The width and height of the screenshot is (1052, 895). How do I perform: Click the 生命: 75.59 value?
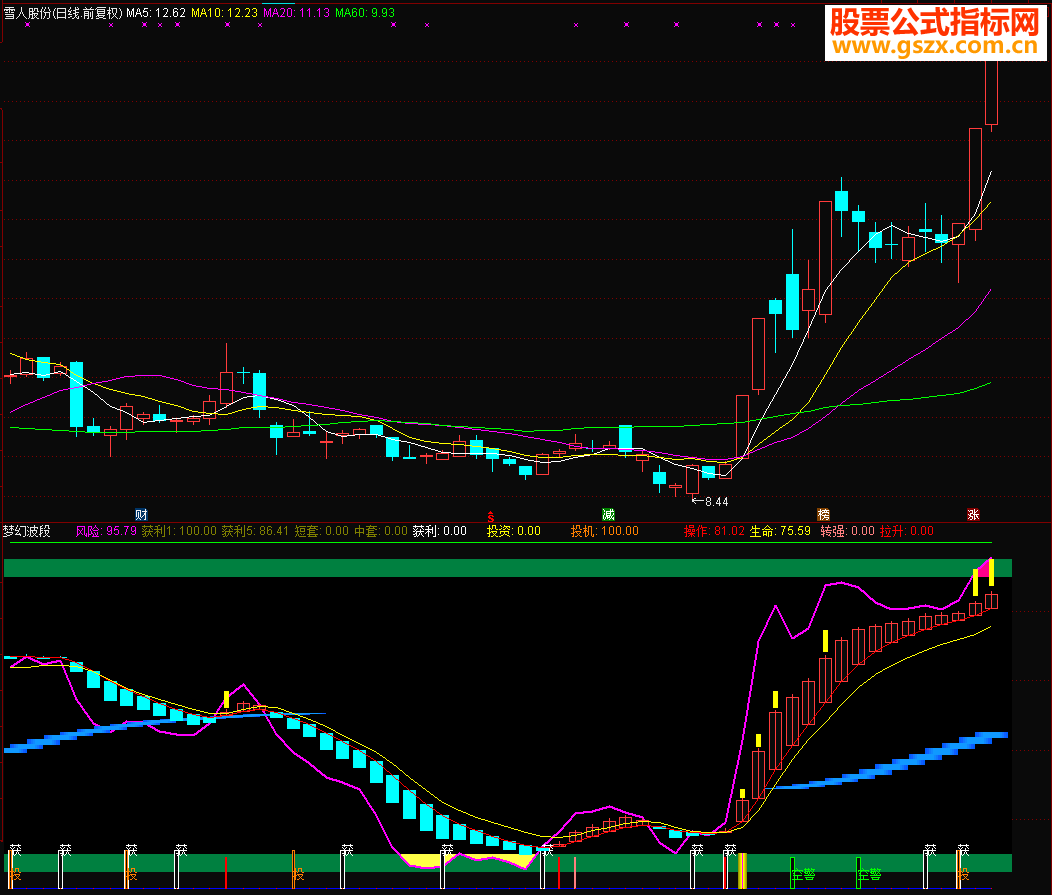pos(780,531)
